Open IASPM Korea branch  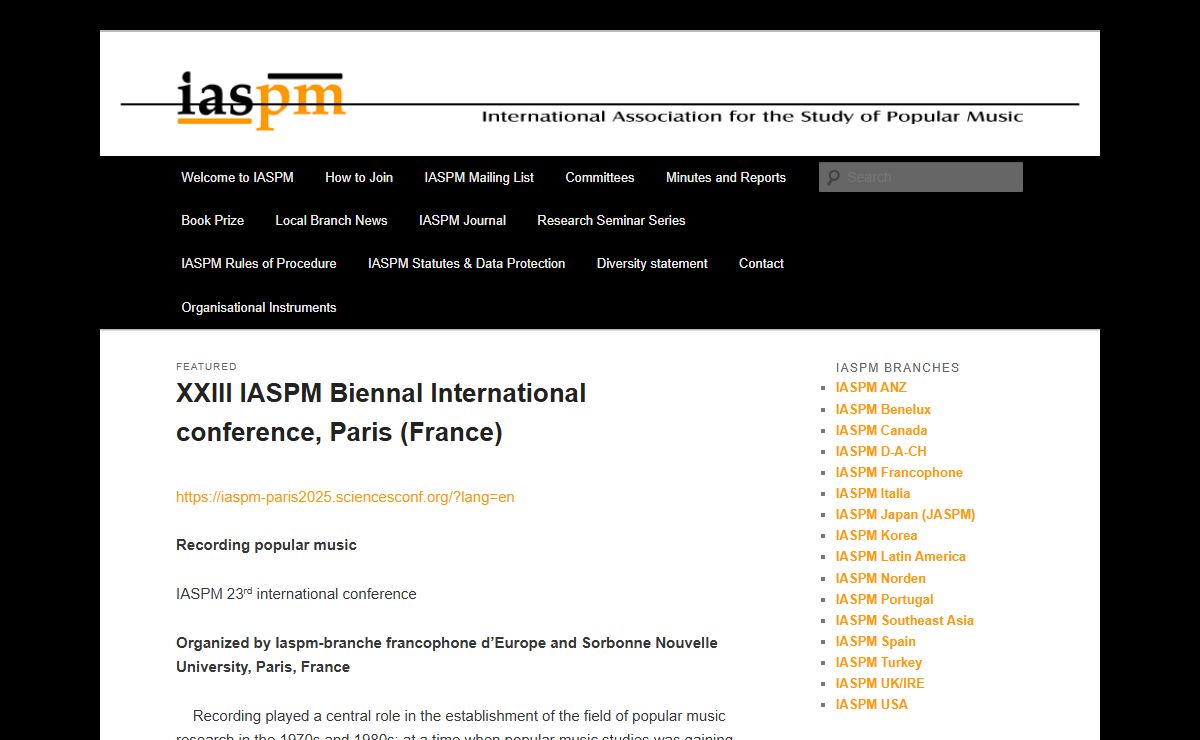point(876,535)
